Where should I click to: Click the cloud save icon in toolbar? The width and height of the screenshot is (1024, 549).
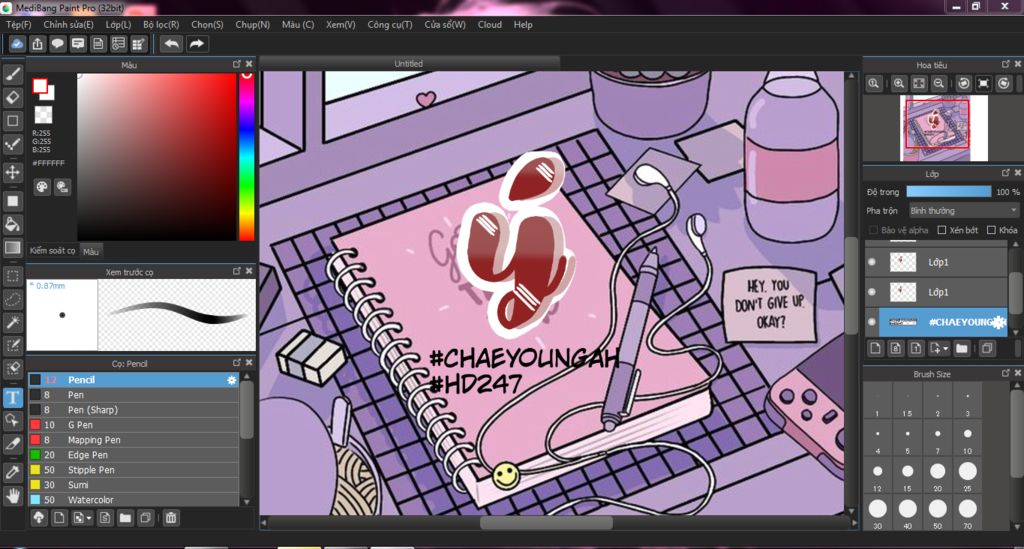click(x=17, y=44)
